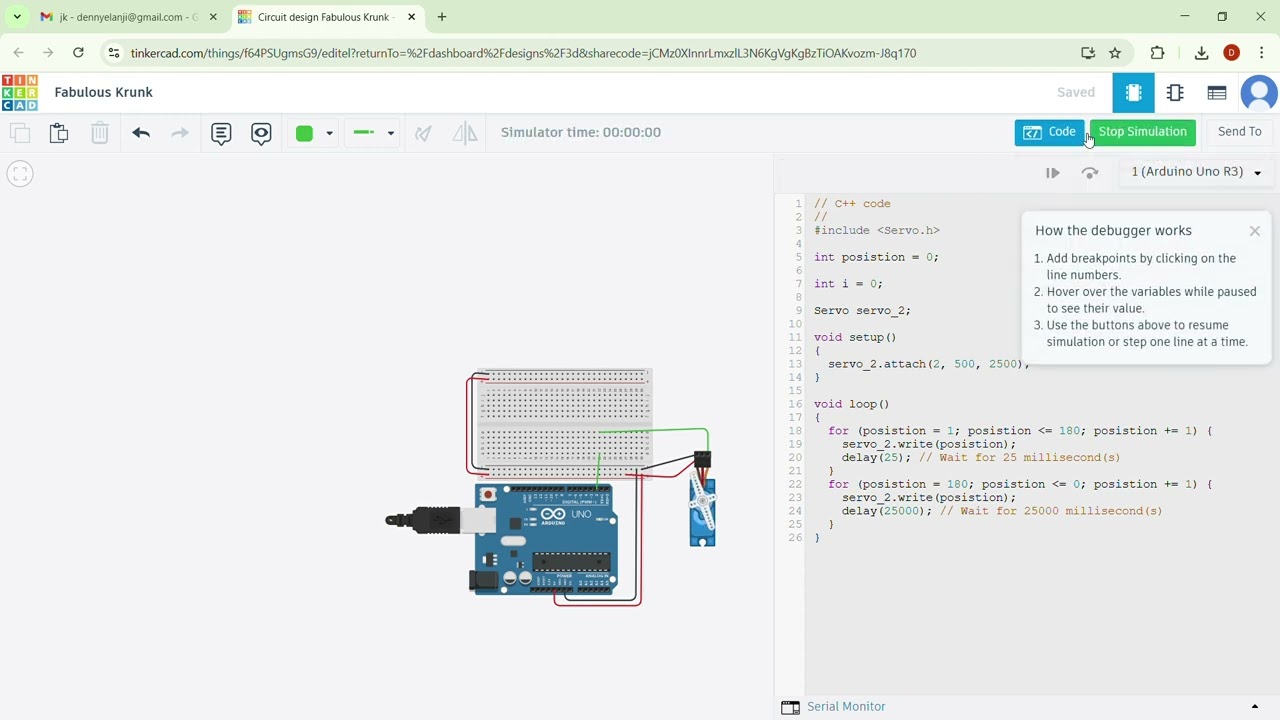This screenshot has height=720, width=1280.
Task: Open the notes tool icon
Action: [x=221, y=132]
